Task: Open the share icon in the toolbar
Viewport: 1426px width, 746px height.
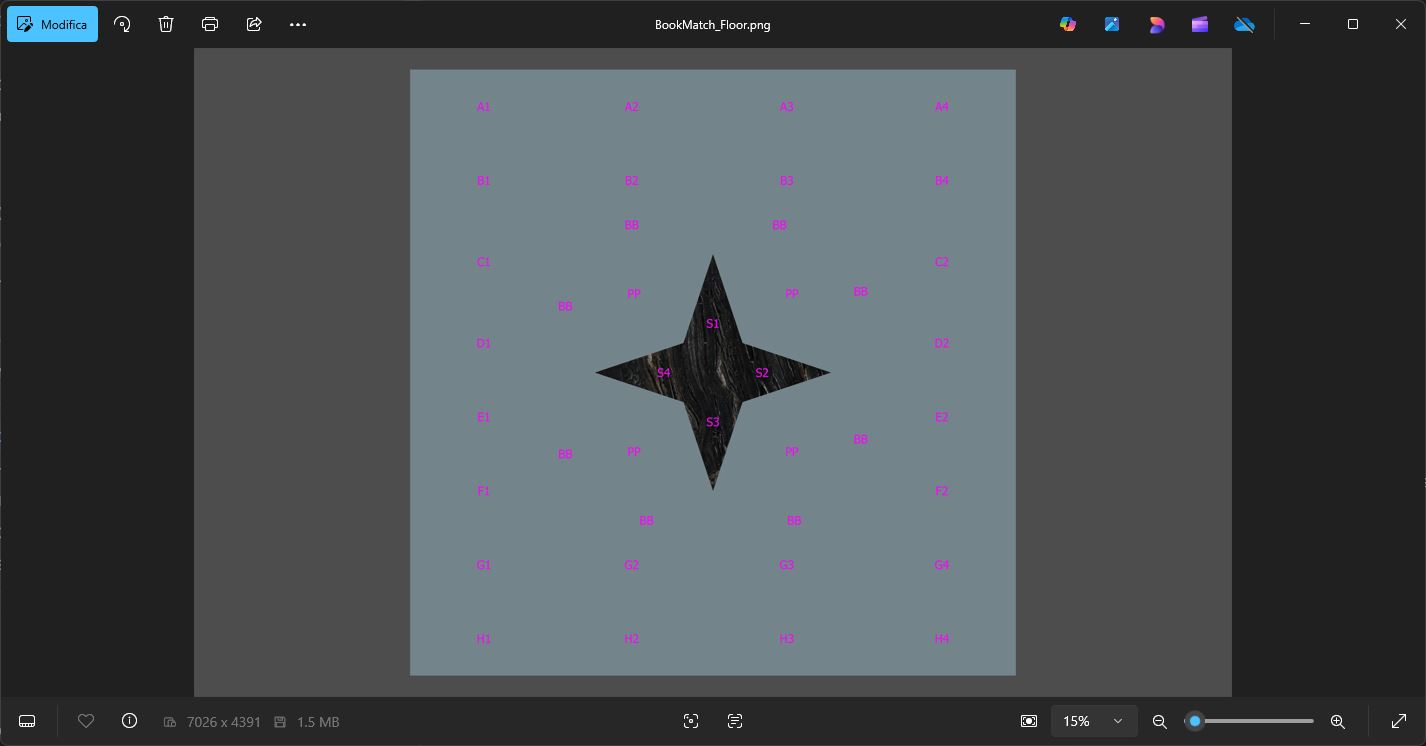Action: [254, 24]
